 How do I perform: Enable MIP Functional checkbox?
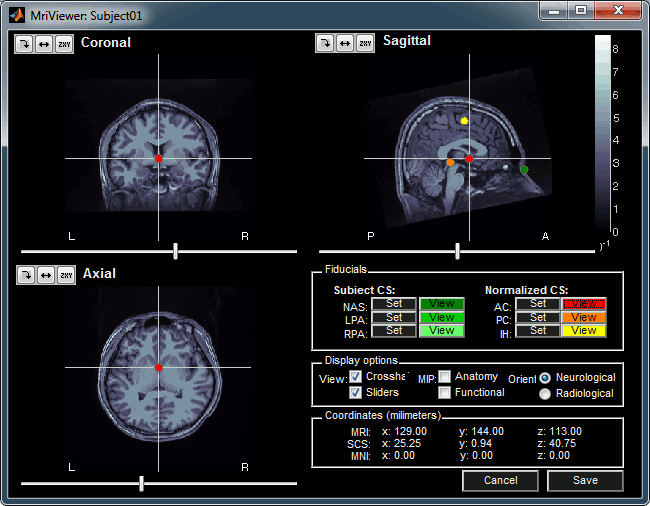coord(444,393)
